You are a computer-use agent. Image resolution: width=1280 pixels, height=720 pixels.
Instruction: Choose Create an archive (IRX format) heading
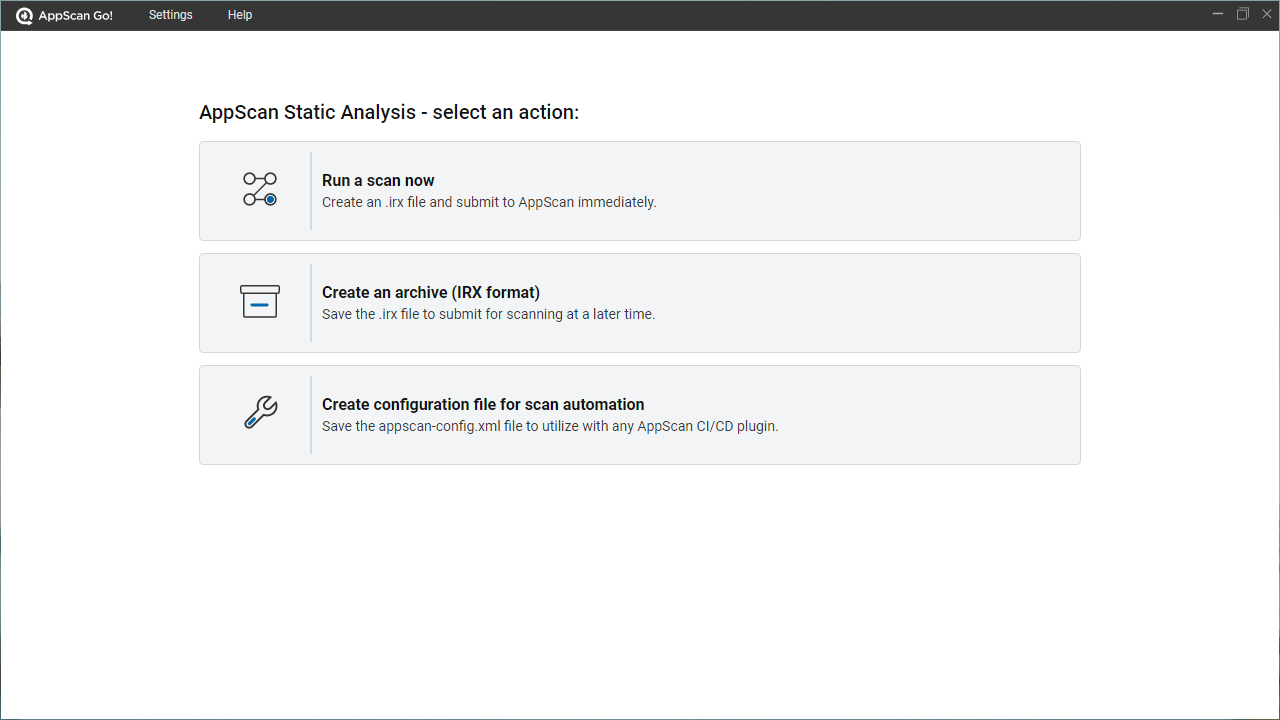click(431, 293)
